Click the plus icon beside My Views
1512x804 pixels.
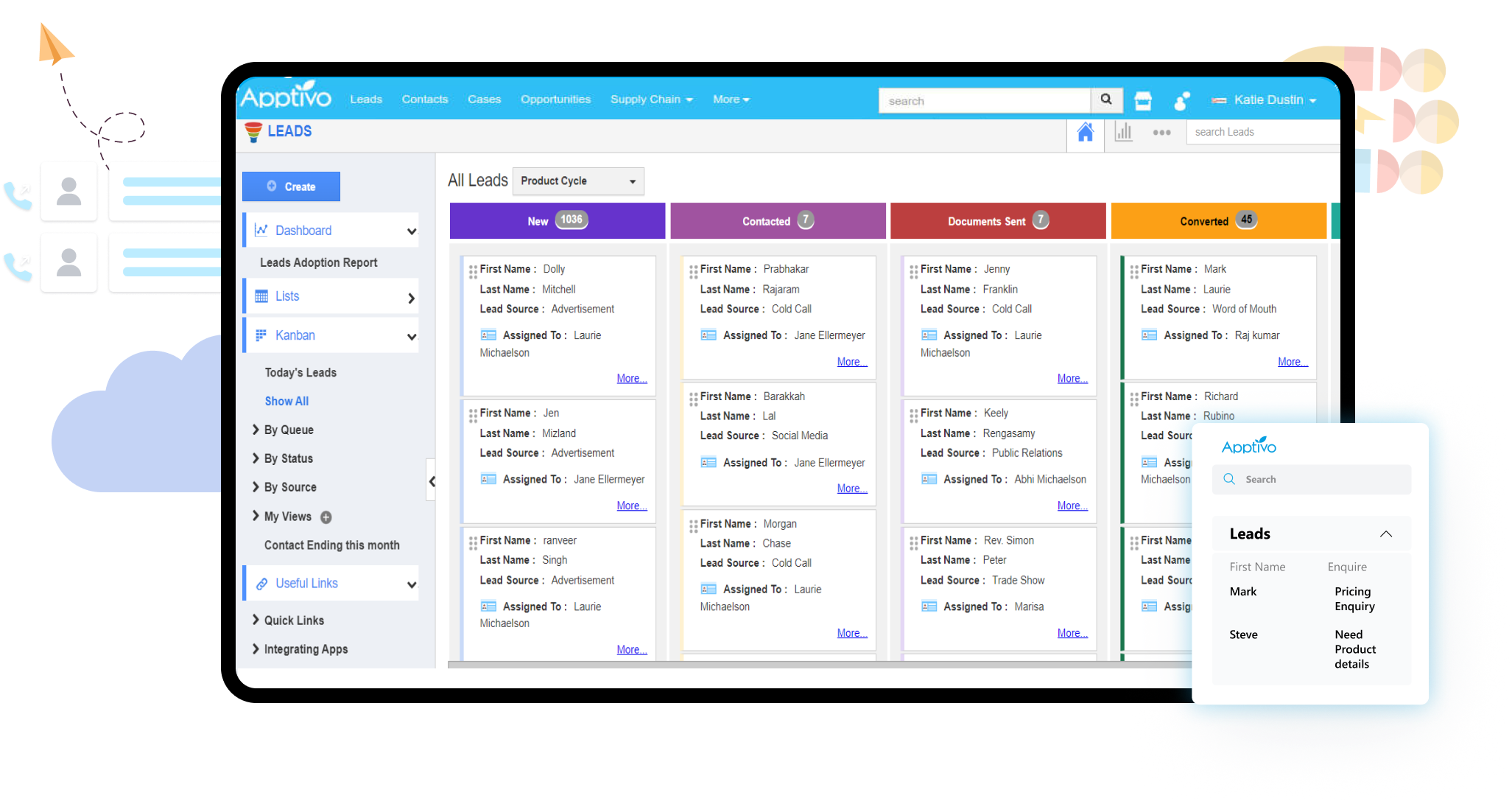(x=326, y=517)
